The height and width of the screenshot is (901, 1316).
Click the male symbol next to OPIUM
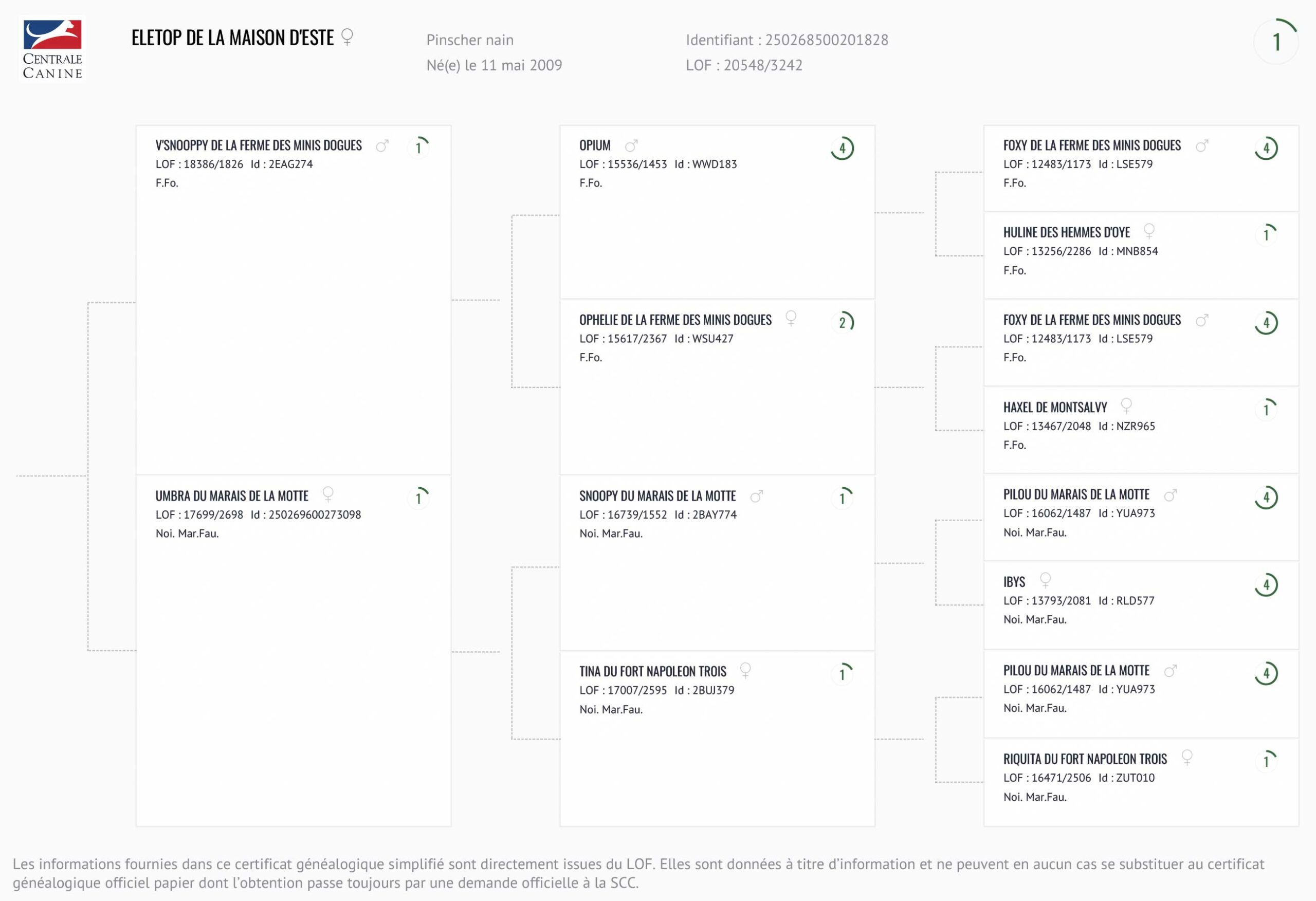pyautogui.click(x=631, y=145)
